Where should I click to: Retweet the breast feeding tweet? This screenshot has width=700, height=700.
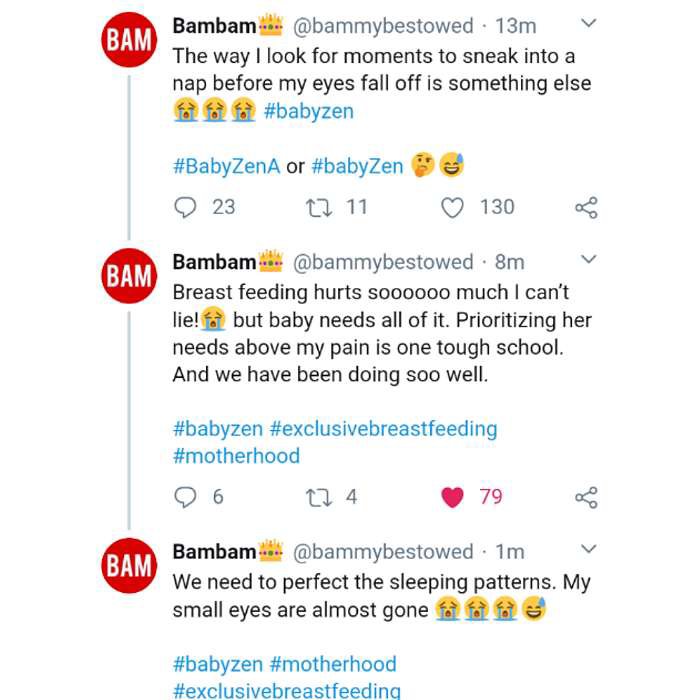pyautogui.click(x=316, y=497)
